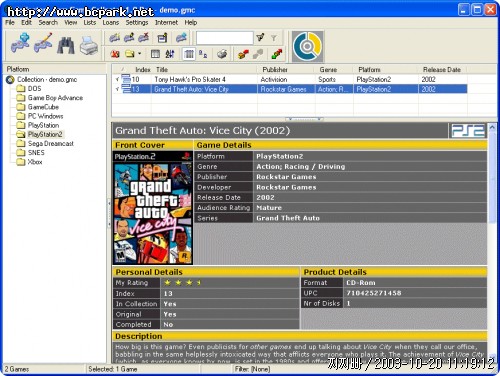500x376 pixels.
Task: Click the green-red arrows loan manager icon
Action: [x=276, y=54]
